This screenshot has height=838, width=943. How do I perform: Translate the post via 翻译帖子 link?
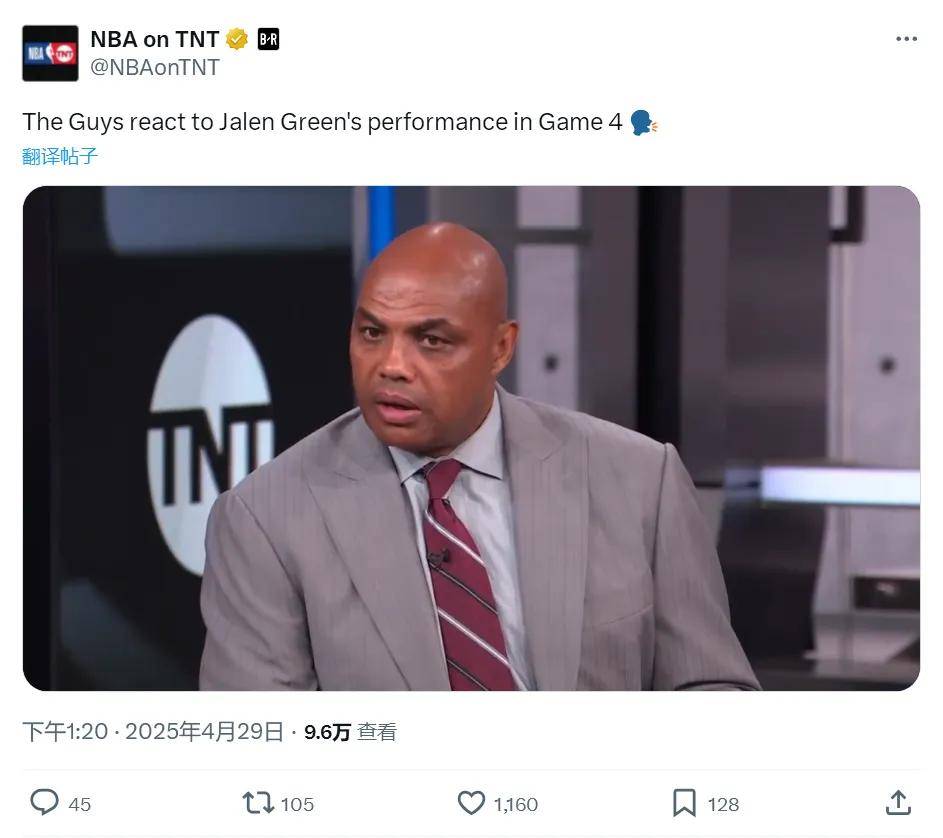pyautogui.click(x=60, y=156)
